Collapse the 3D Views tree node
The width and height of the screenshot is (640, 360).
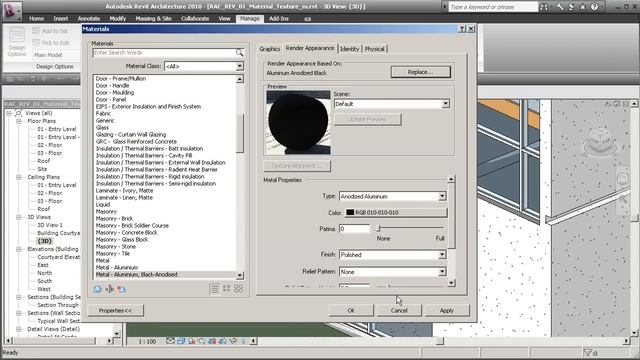19,217
